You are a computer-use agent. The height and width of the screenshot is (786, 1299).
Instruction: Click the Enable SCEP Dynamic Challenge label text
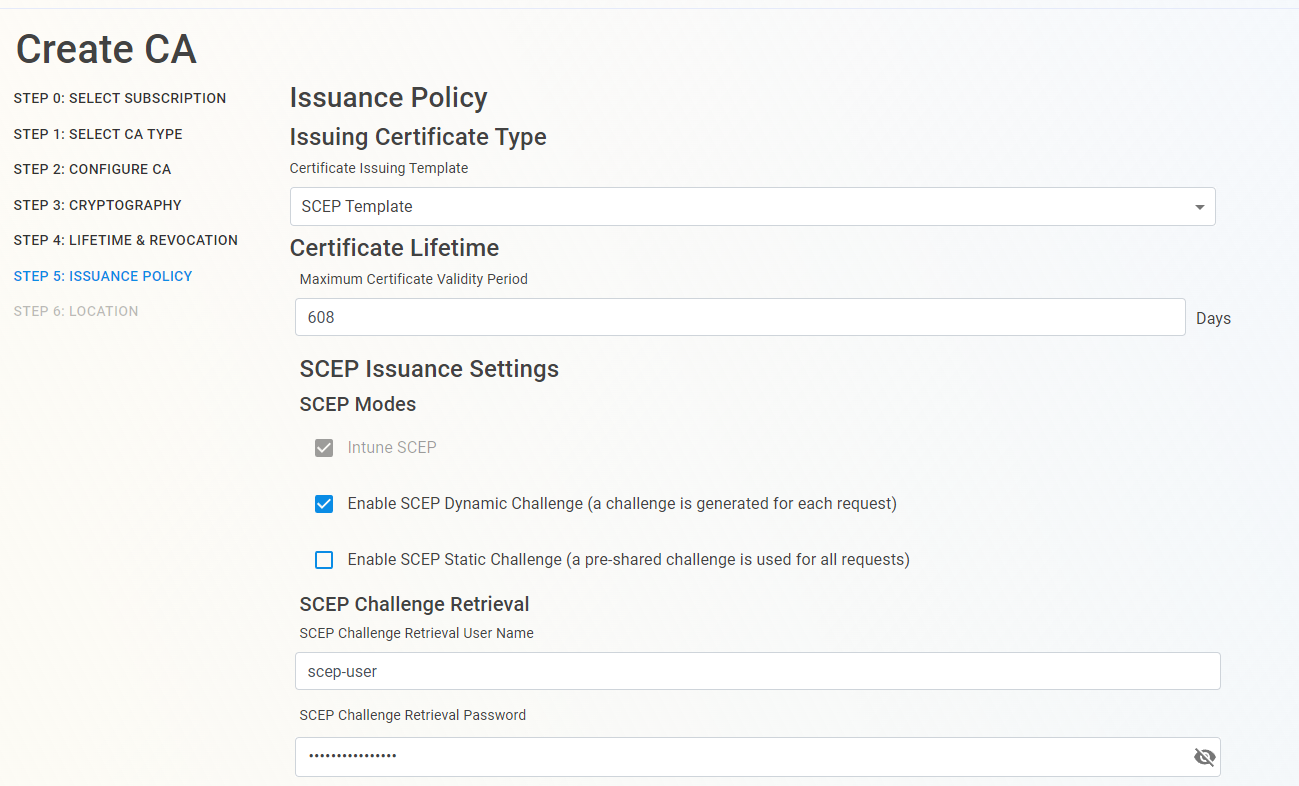[x=622, y=504]
